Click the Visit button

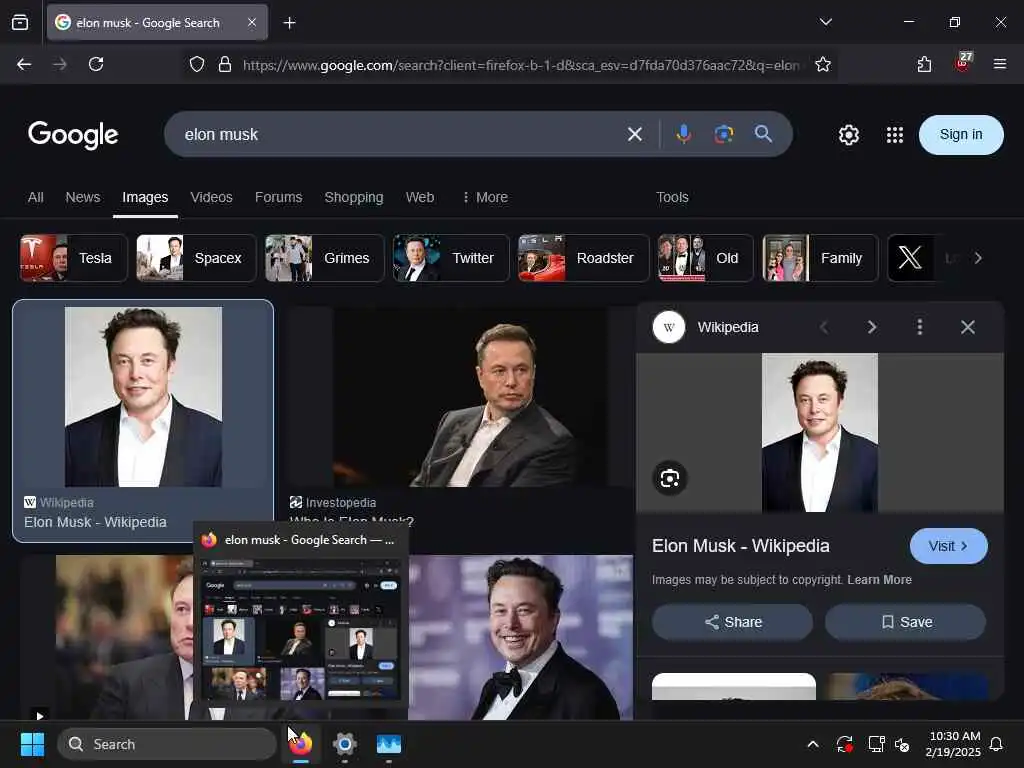(x=948, y=546)
